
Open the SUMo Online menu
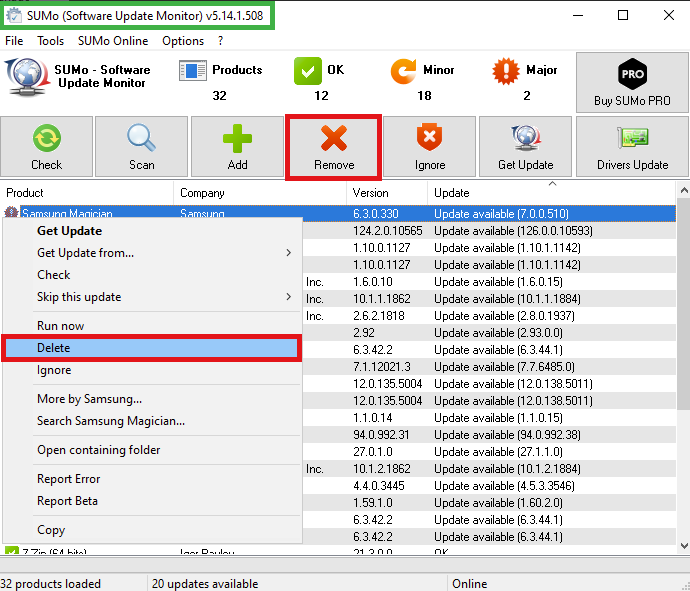click(x=113, y=41)
